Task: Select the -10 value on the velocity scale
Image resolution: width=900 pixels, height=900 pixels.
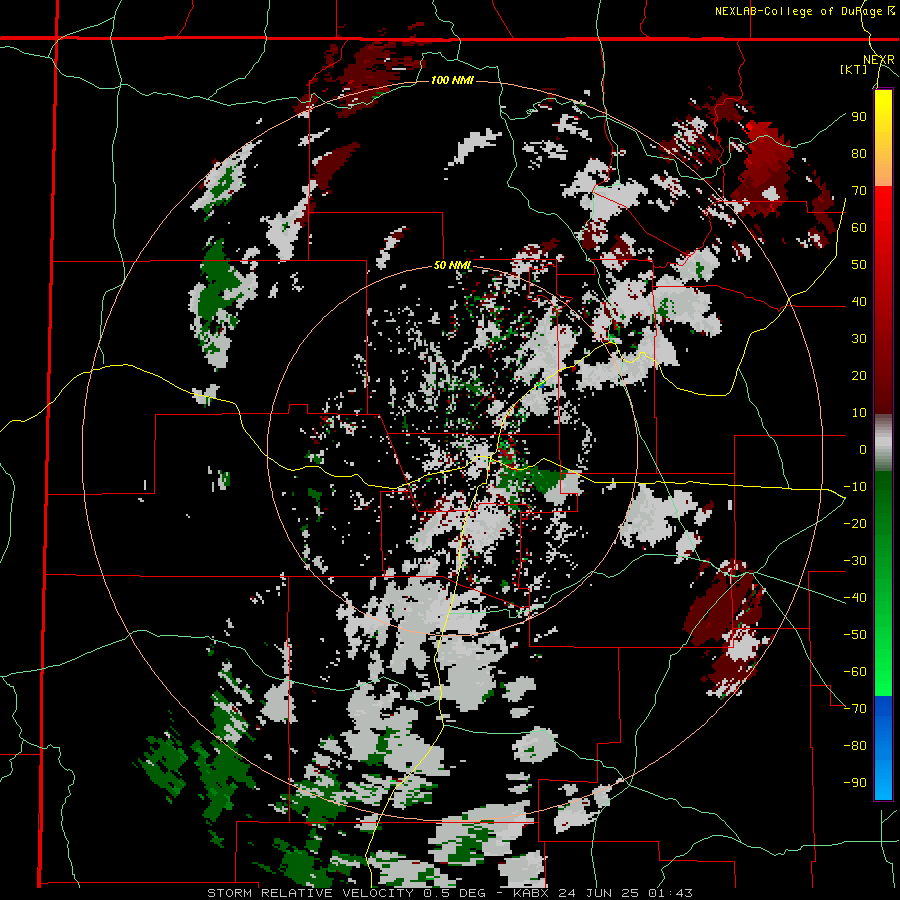Action: [x=855, y=487]
